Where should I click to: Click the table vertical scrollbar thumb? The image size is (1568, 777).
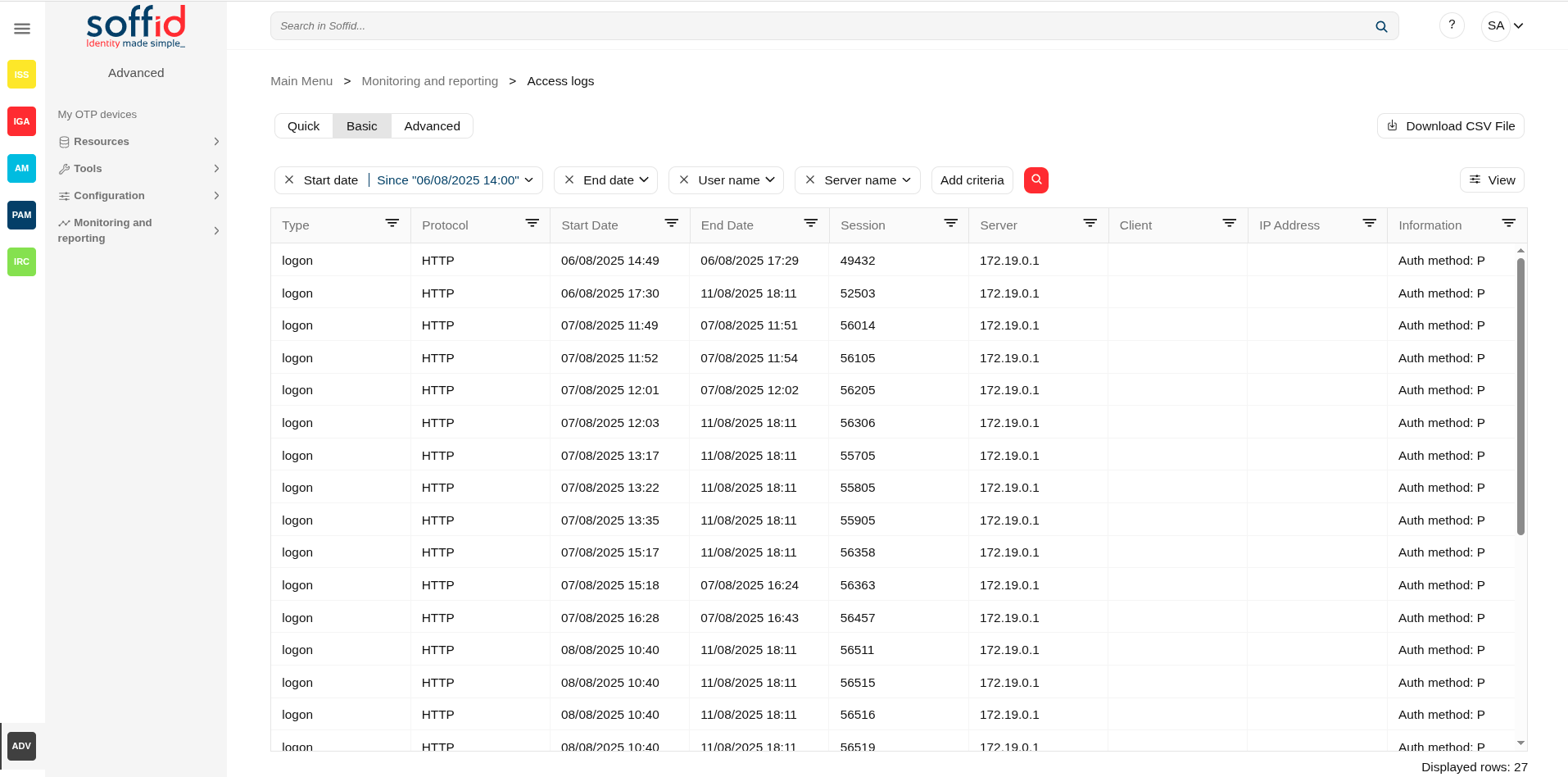[x=1520, y=397]
